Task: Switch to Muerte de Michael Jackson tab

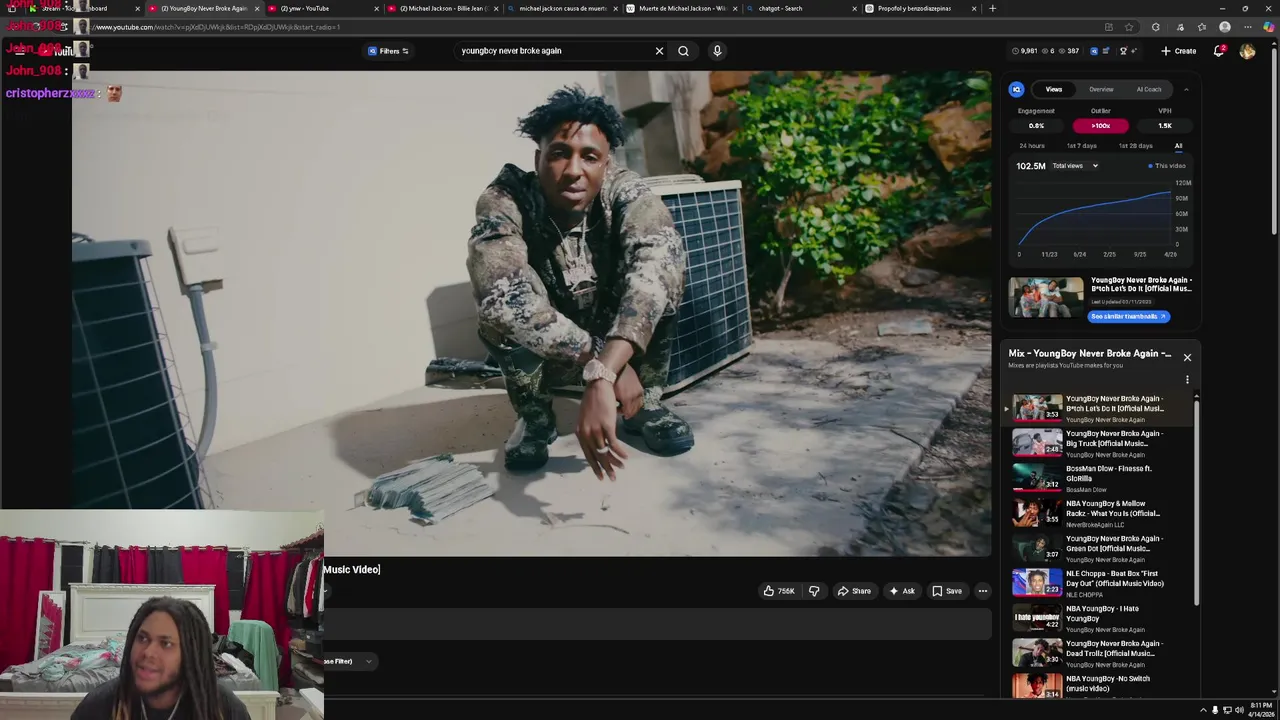Action: [x=682, y=8]
